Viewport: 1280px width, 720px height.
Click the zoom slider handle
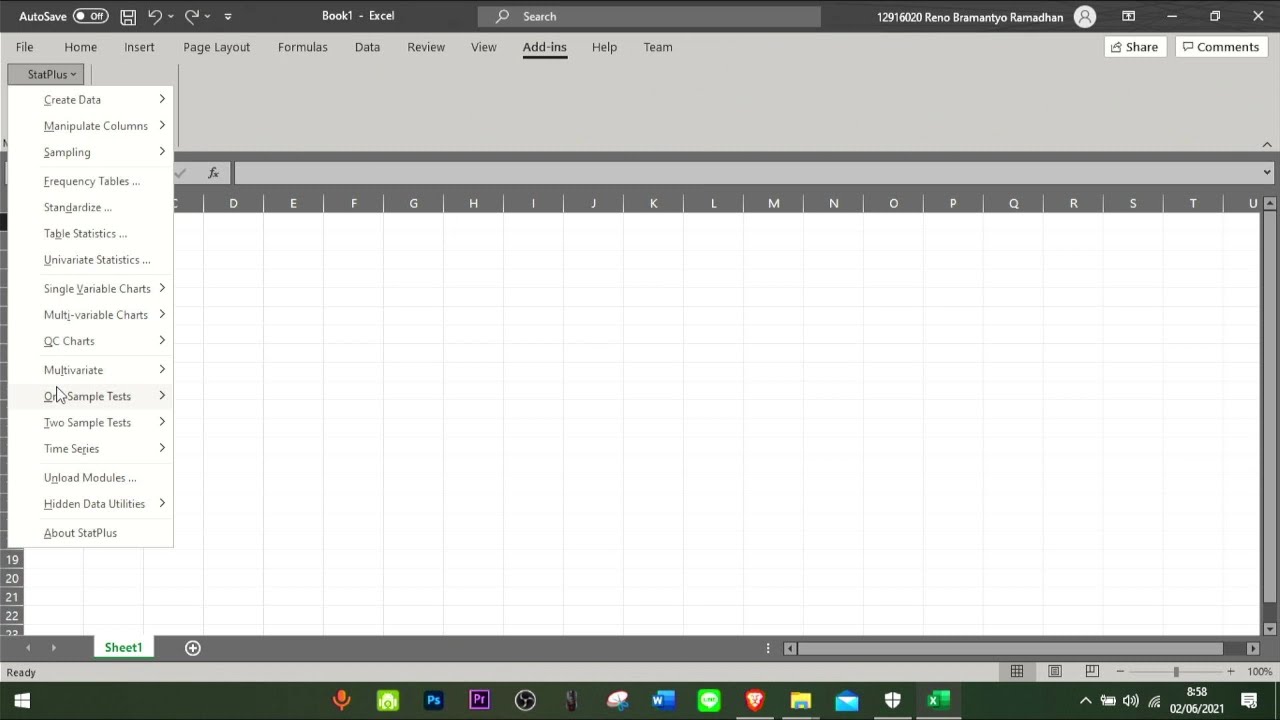(1176, 672)
